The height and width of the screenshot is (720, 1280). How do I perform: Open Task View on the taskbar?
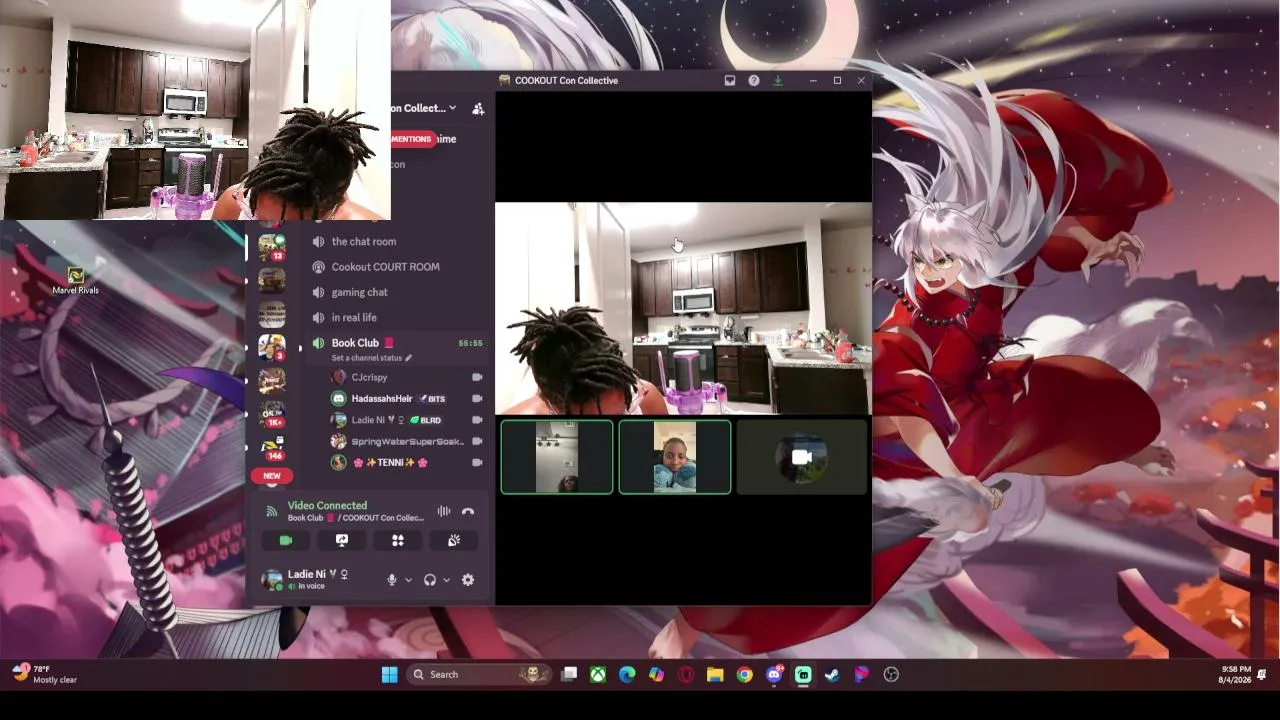click(569, 675)
